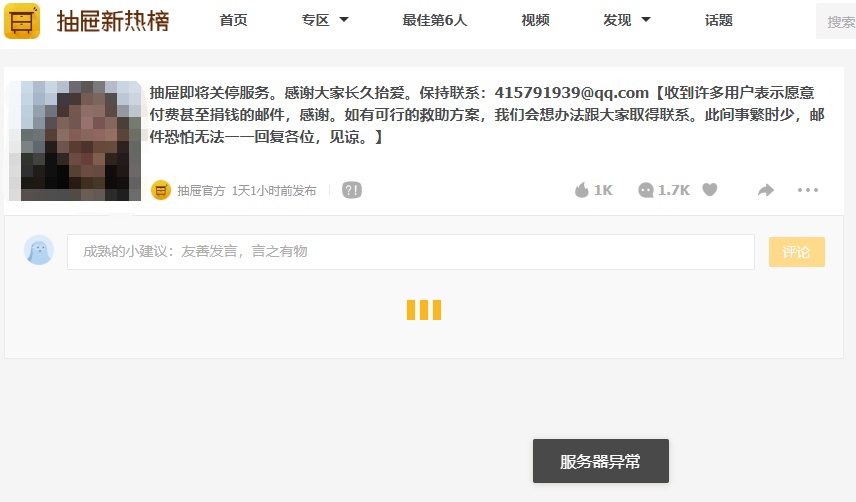856x502 pixels.
Task: Upvote the post with flame icon
Action: 582,190
